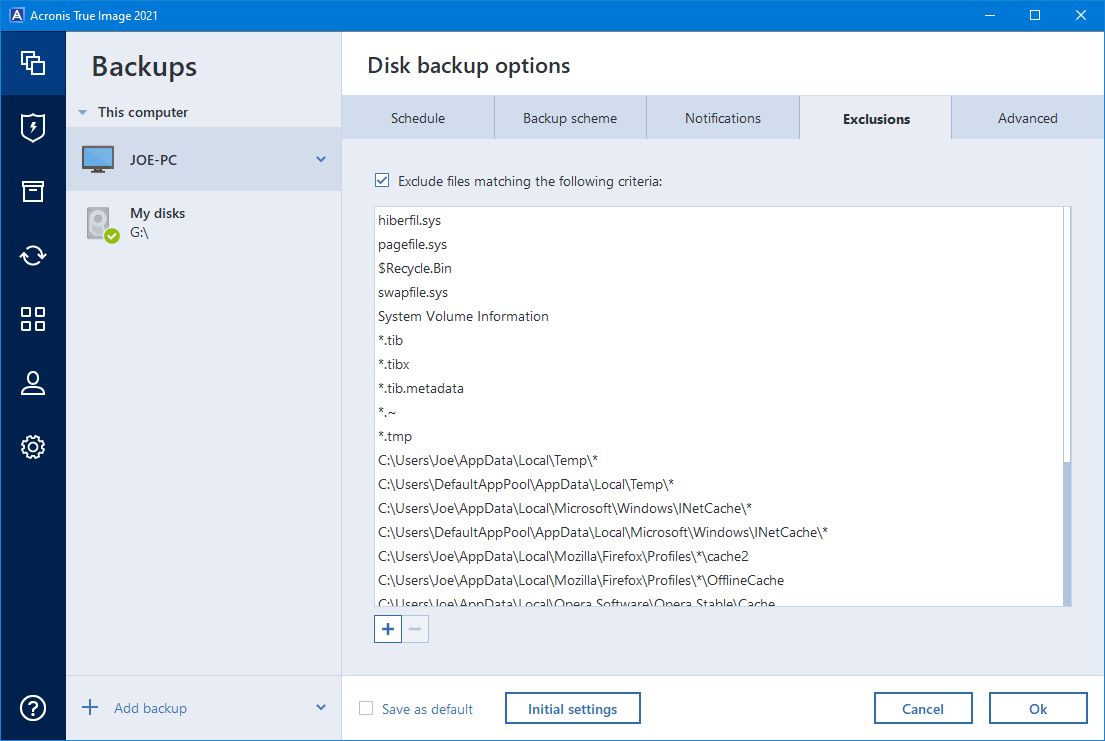Screen dimensions: 1105x741
Task: Maximize the Acronis True Image window
Action: (1035, 15)
